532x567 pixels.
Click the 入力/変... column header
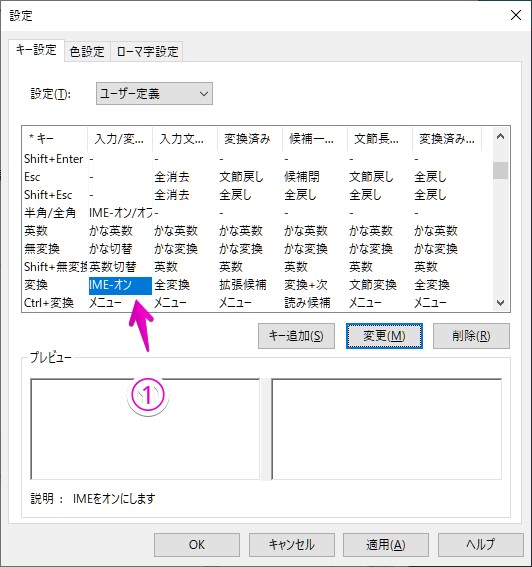tap(120, 138)
